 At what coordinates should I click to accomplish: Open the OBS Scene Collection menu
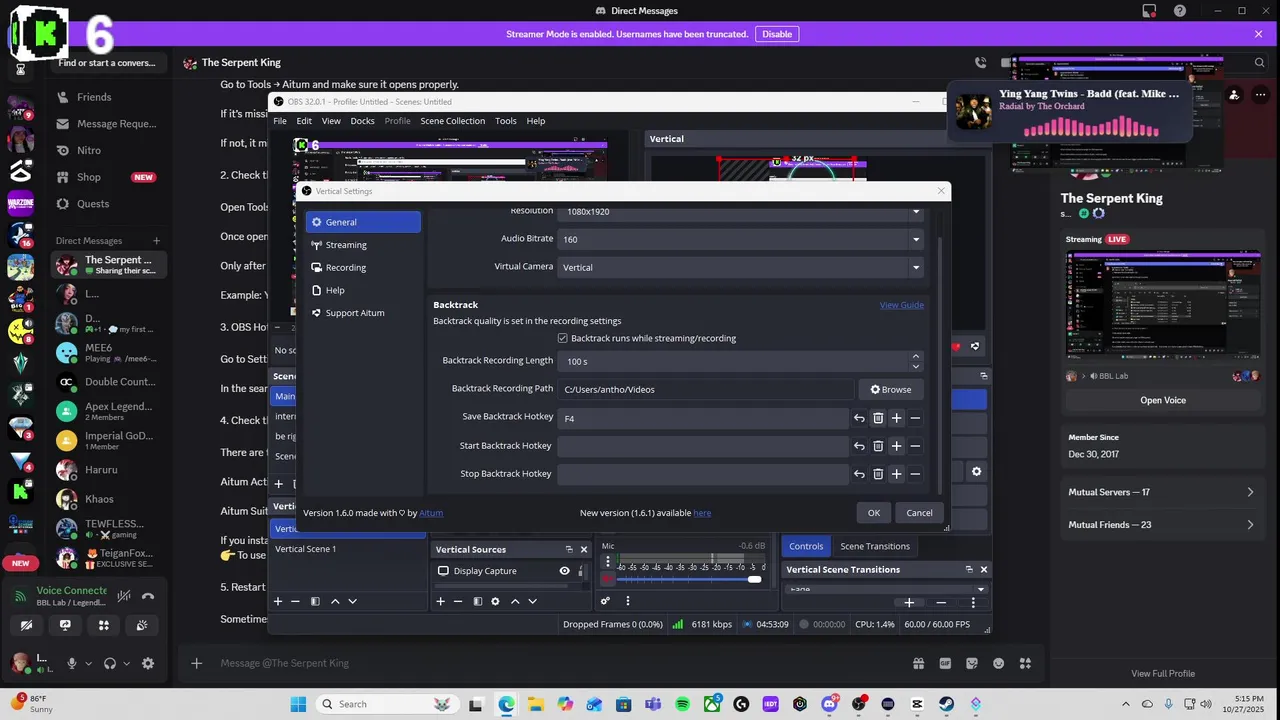[x=452, y=121]
